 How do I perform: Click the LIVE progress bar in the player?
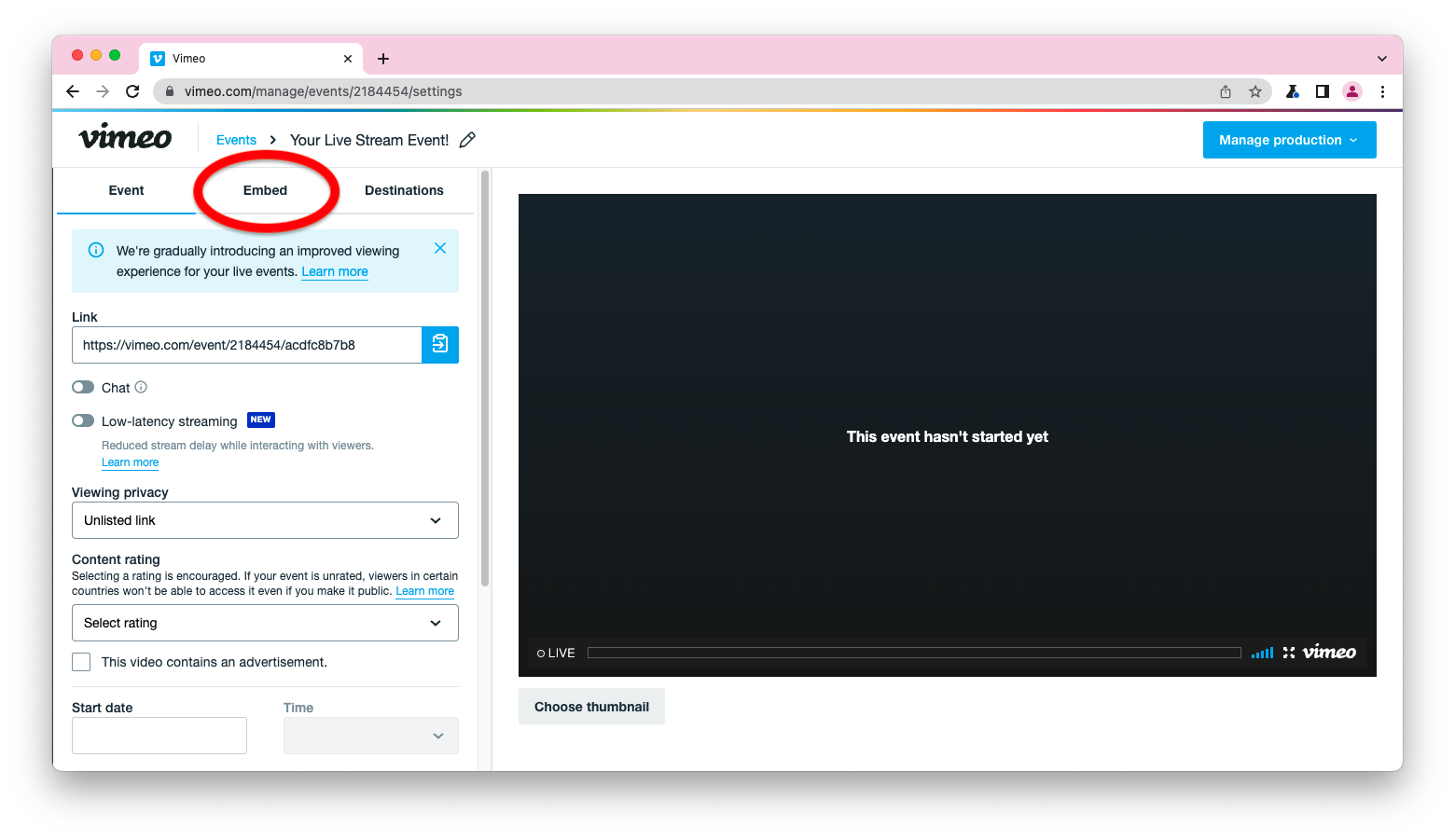[x=914, y=653]
